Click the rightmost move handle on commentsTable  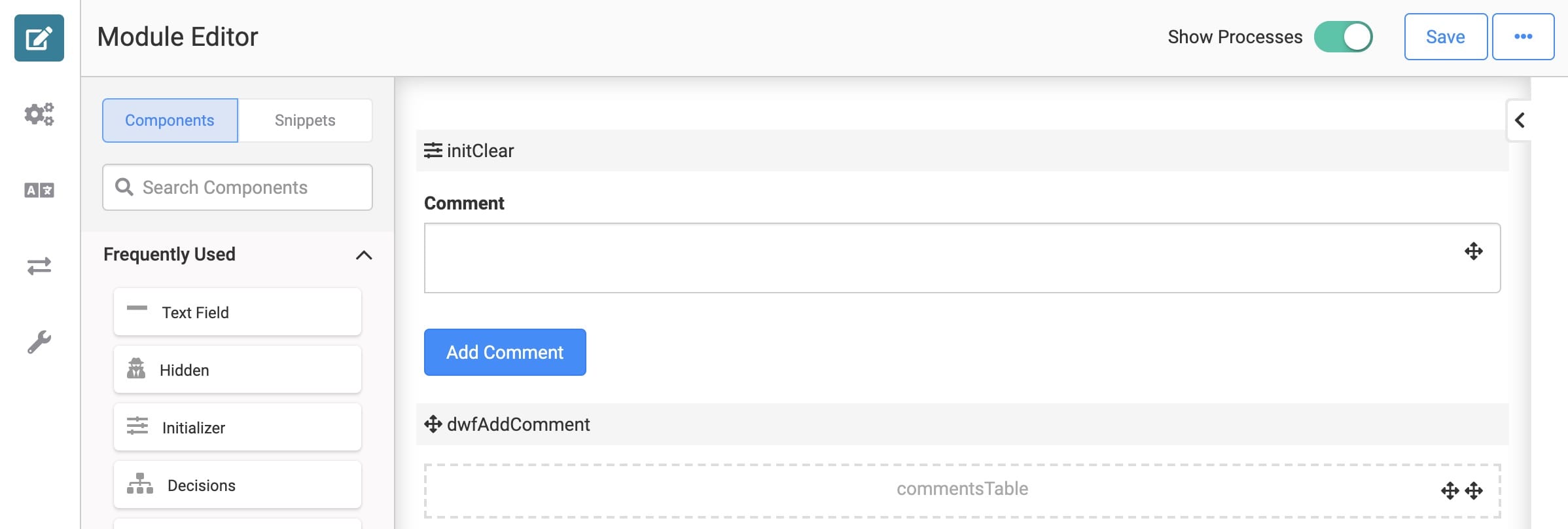pos(1474,490)
